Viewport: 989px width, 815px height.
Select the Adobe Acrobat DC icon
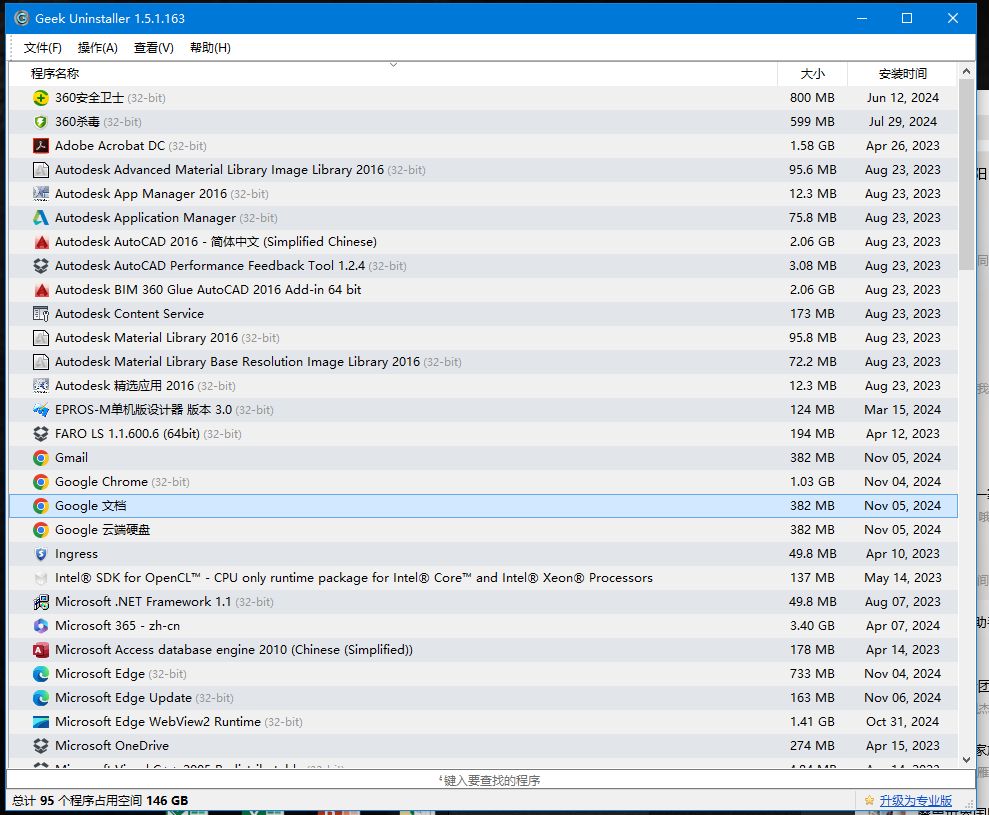(x=40, y=146)
